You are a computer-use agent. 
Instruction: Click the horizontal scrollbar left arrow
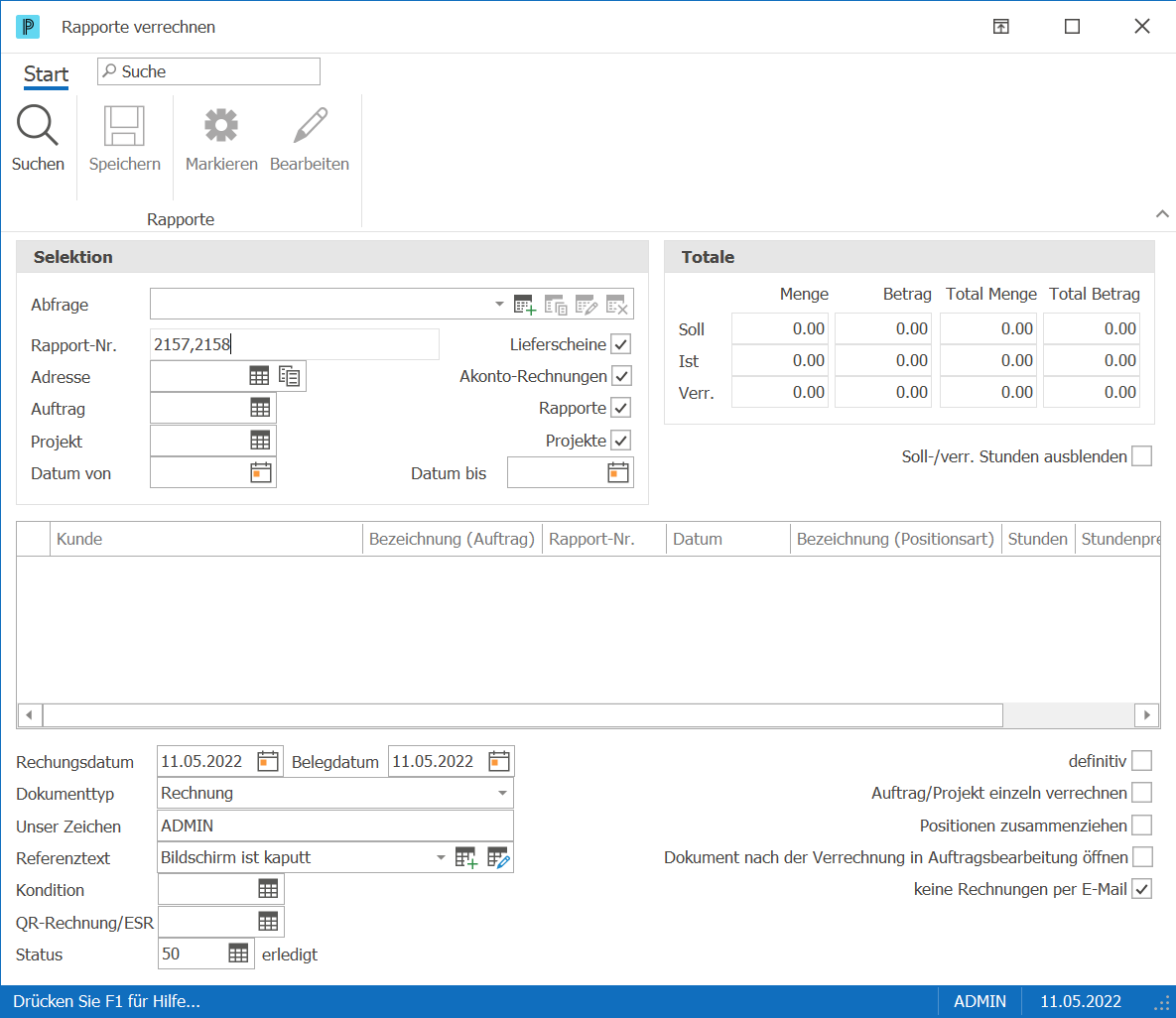pos(29,715)
